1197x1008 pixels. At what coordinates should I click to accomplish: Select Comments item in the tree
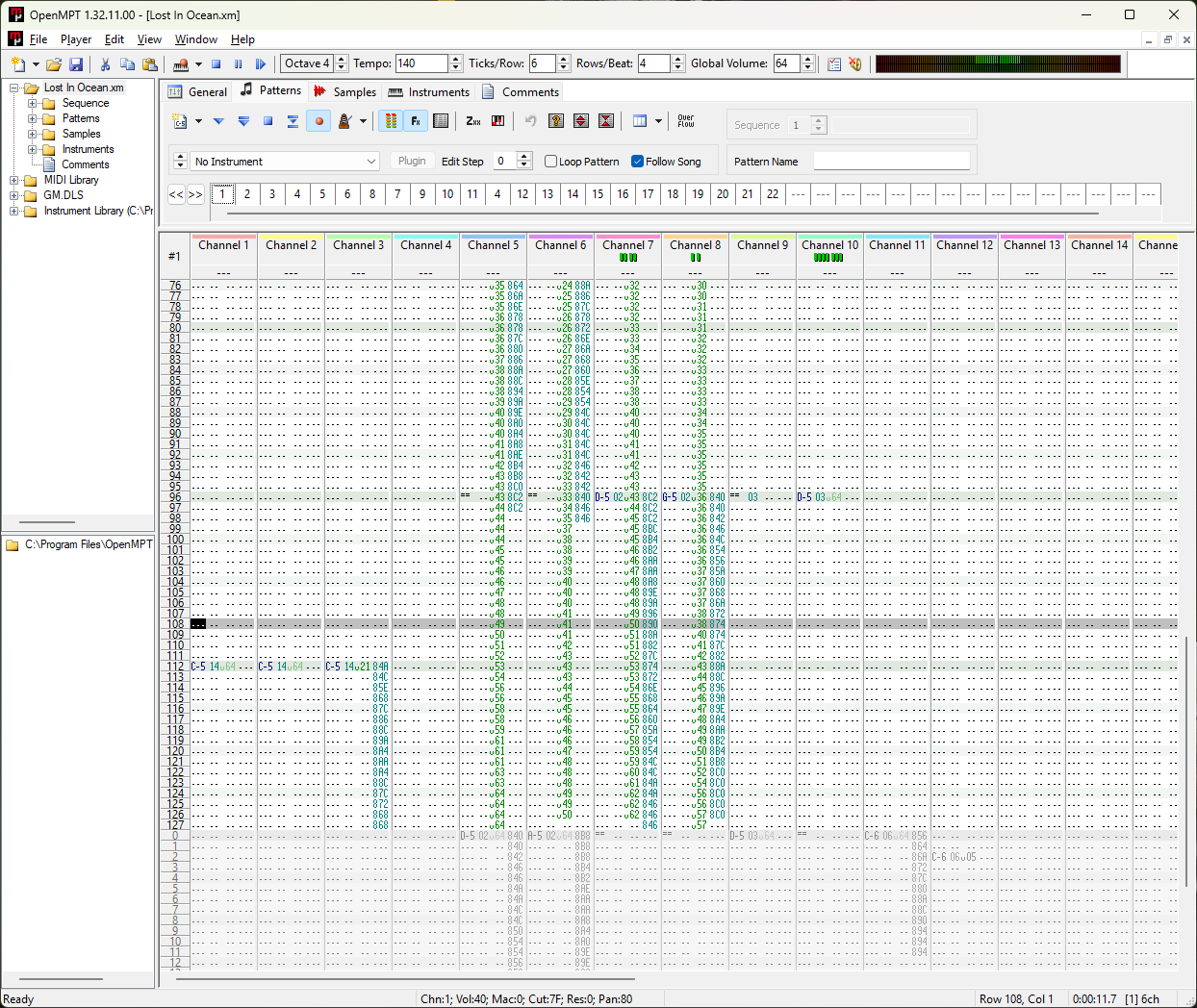tap(86, 164)
